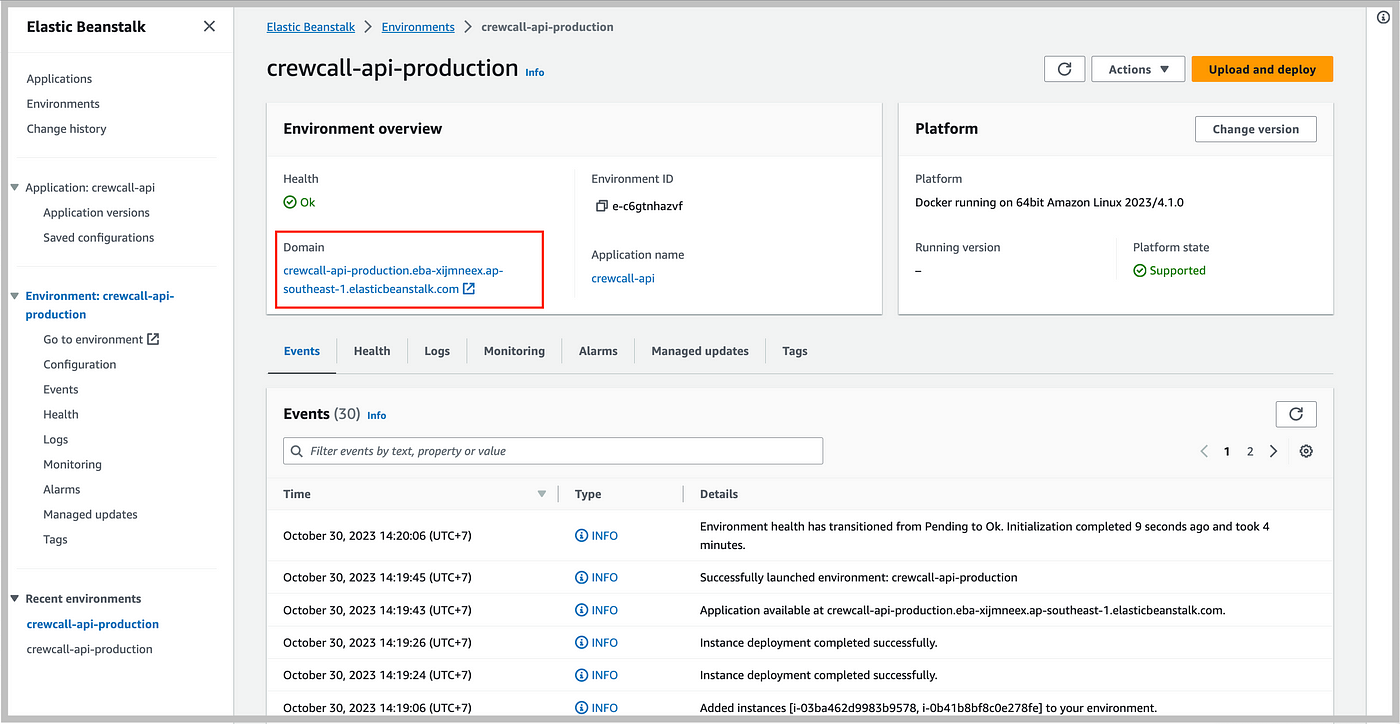Switch to the Monitoring tab
Viewport: 1400px width, 724px height.
(x=514, y=351)
